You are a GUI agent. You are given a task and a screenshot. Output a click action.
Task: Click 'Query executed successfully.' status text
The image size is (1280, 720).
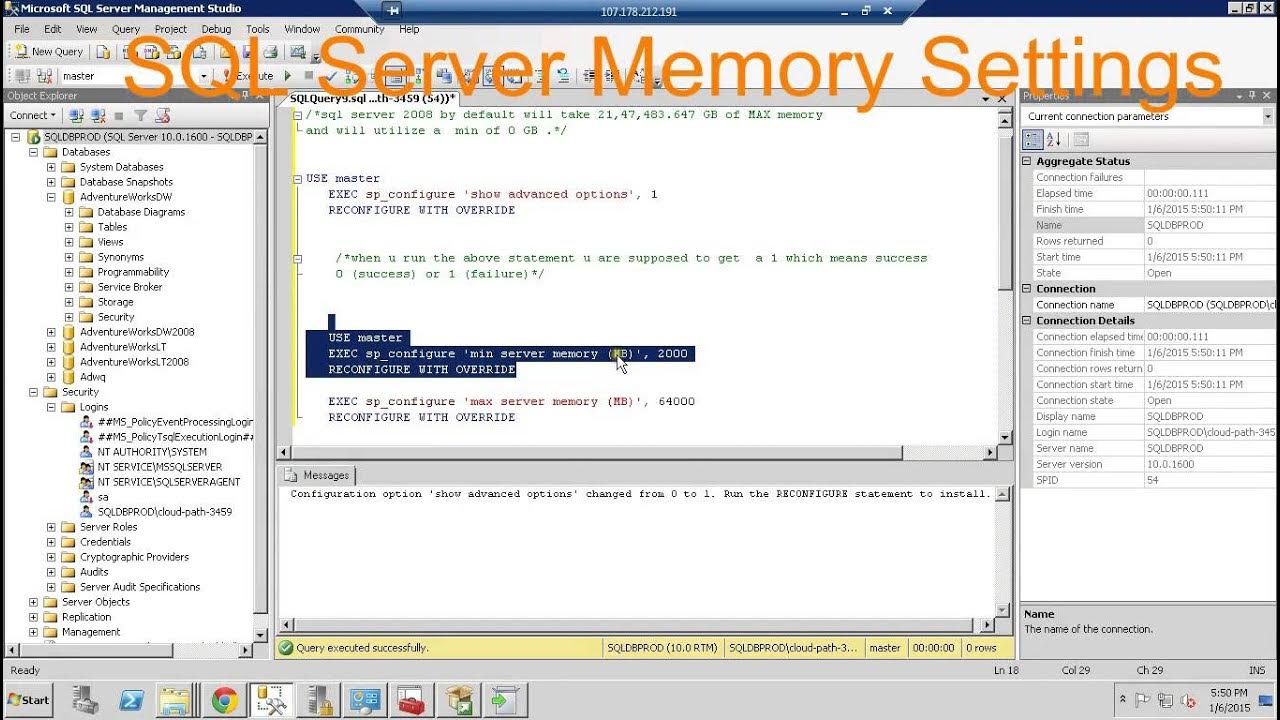point(362,648)
